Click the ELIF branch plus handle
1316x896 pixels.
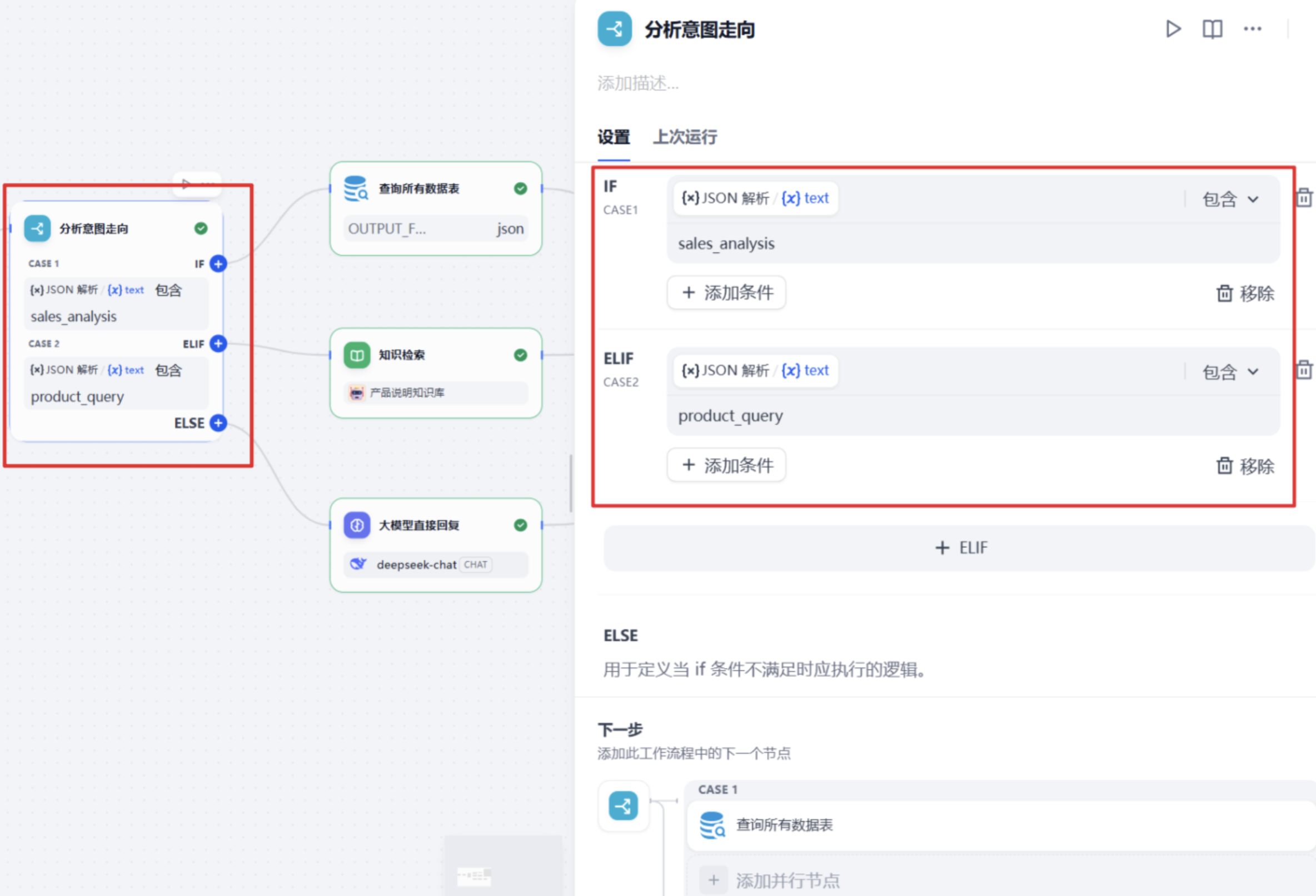tap(218, 343)
